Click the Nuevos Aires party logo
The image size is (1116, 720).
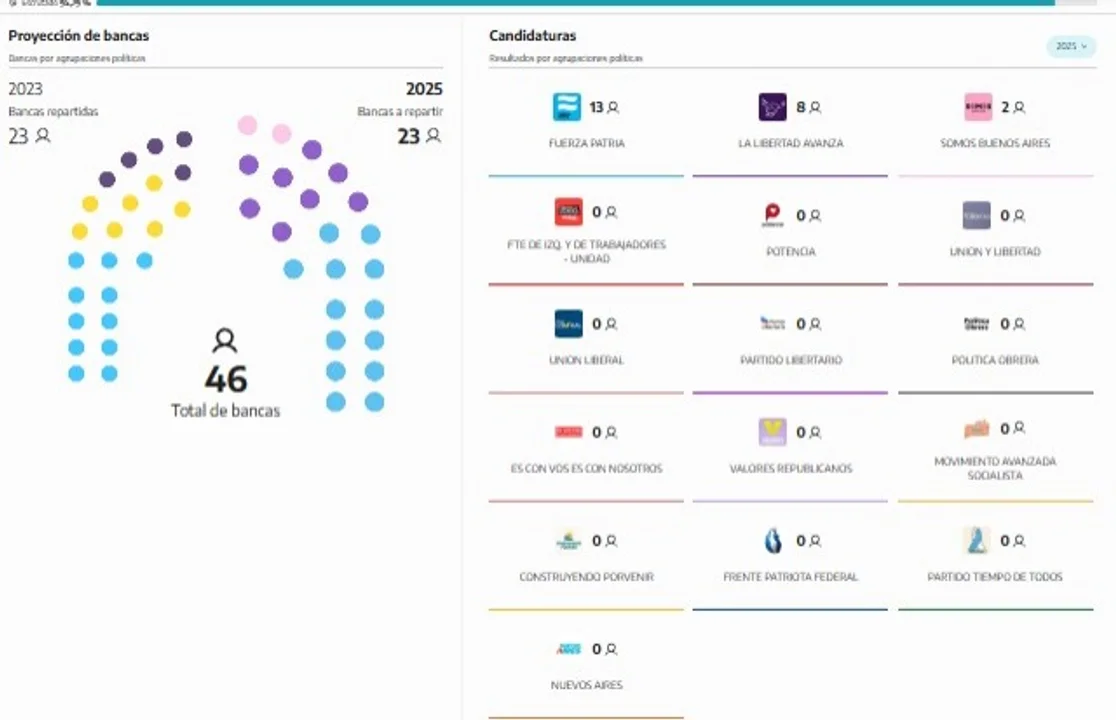568,649
